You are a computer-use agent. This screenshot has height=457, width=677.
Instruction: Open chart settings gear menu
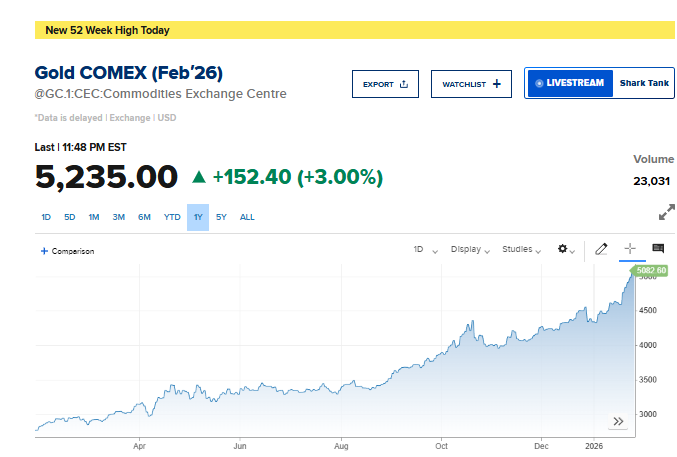coord(564,249)
